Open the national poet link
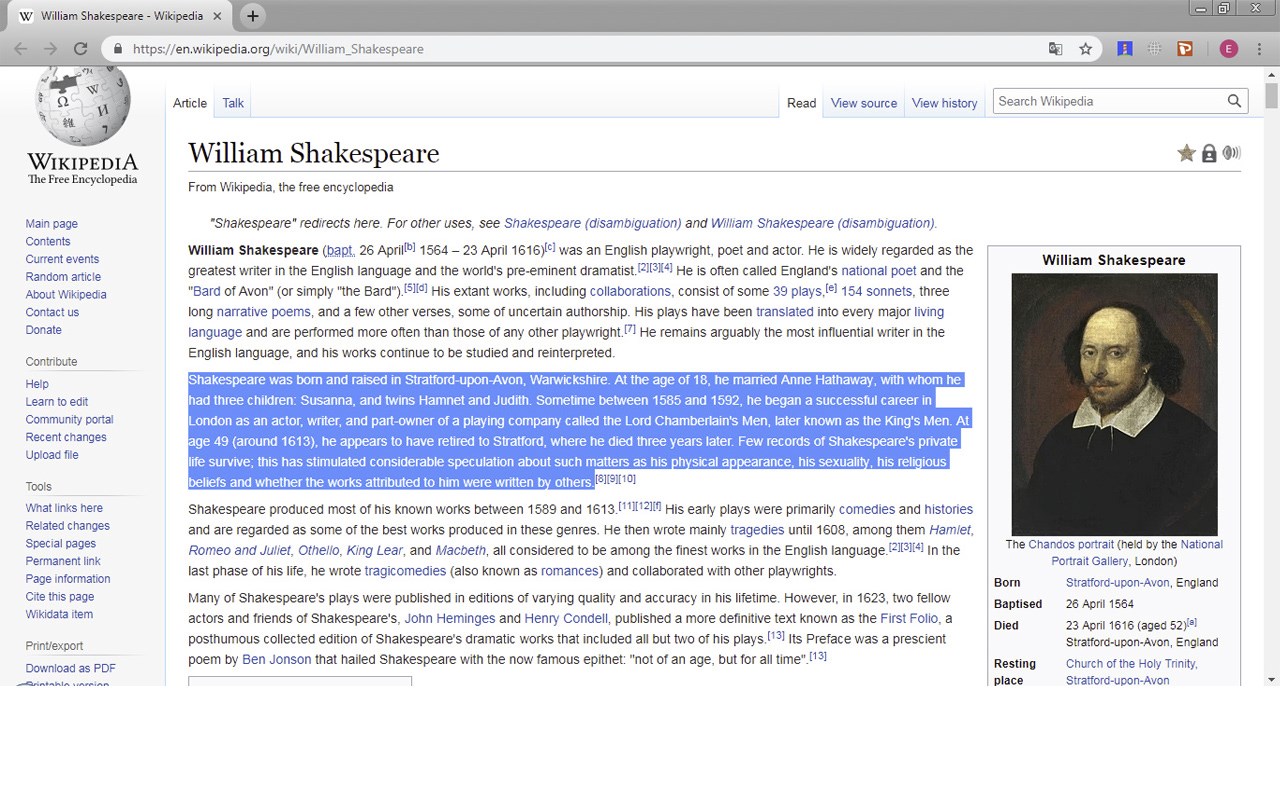The width and height of the screenshot is (1280, 800). click(x=879, y=271)
